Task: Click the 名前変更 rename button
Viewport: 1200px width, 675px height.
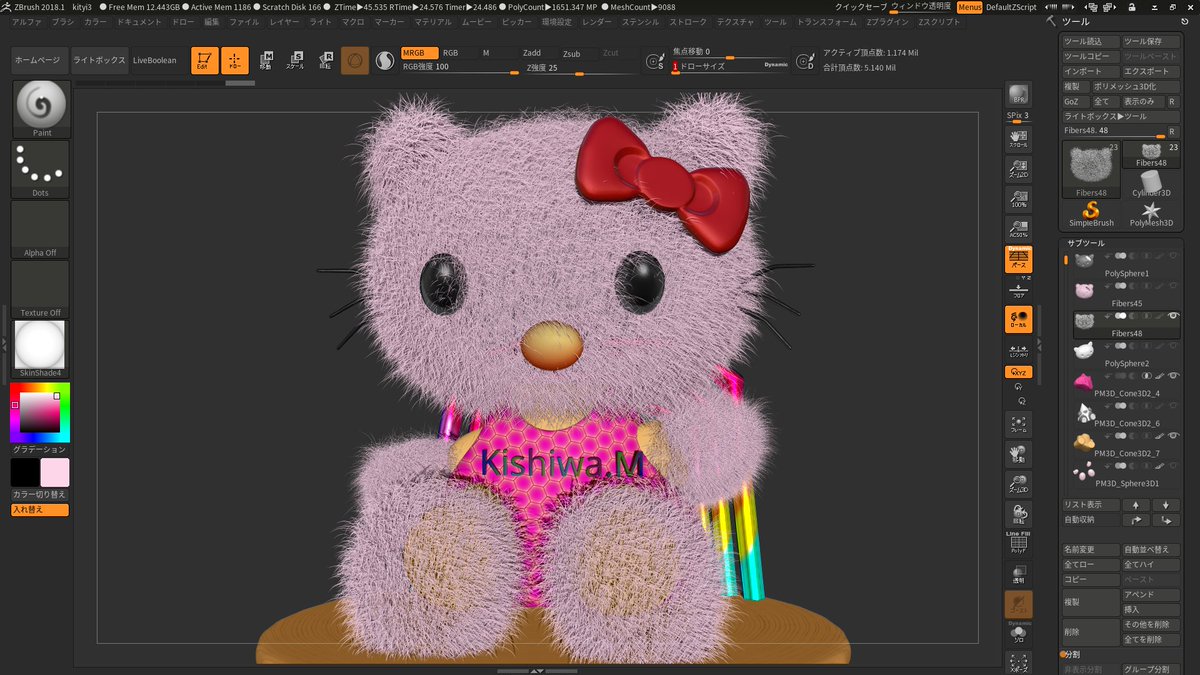Action: click(1090, 550)
